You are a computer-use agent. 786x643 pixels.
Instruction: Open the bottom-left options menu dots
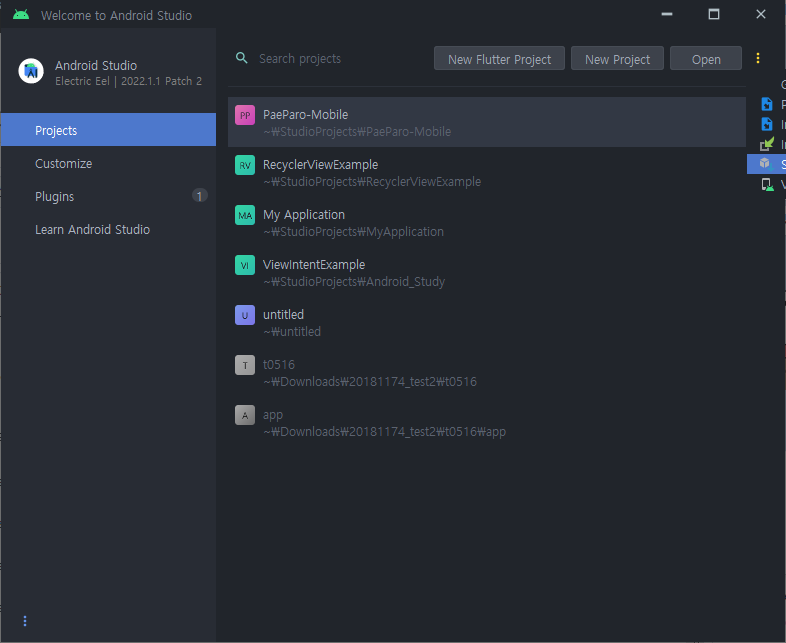pyautogui.click(x=25, y=621)
